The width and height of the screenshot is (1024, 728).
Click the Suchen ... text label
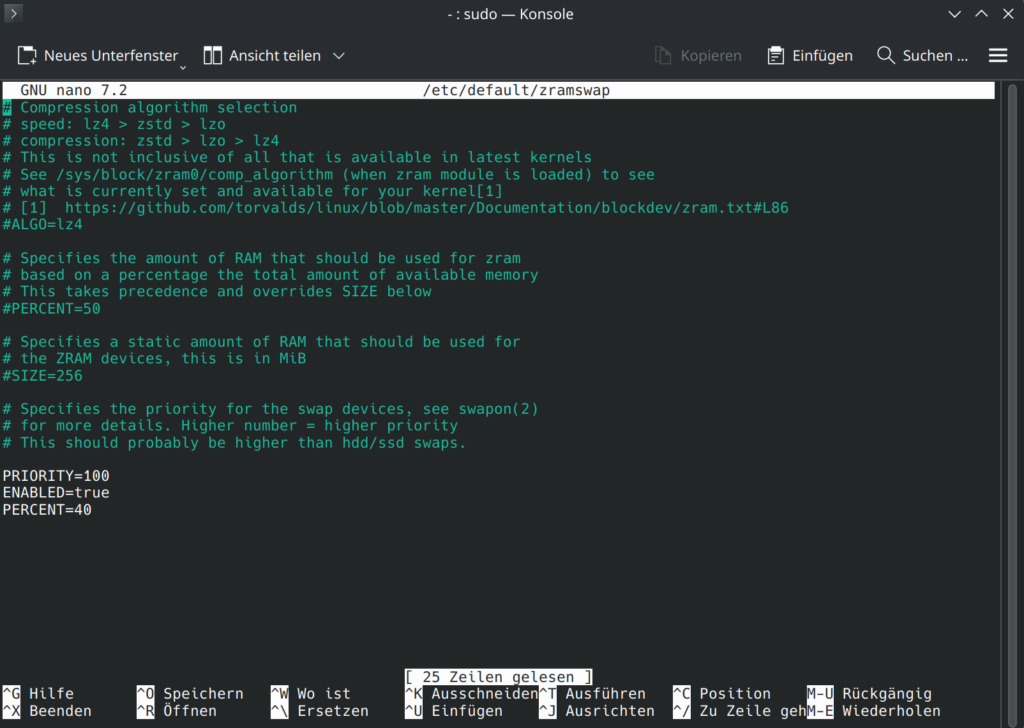pyautogui.click(x=935, y=56)
